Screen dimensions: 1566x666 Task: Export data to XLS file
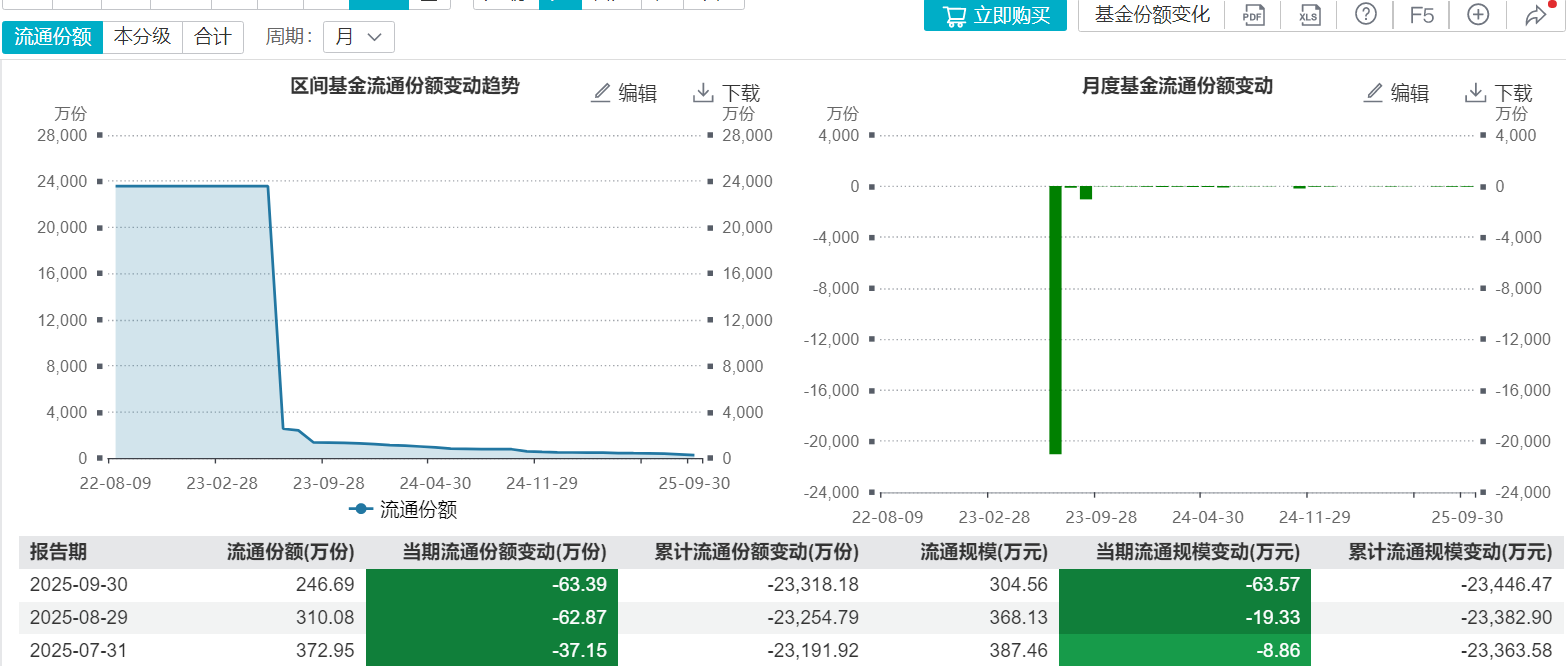(x=1308, y=15)
